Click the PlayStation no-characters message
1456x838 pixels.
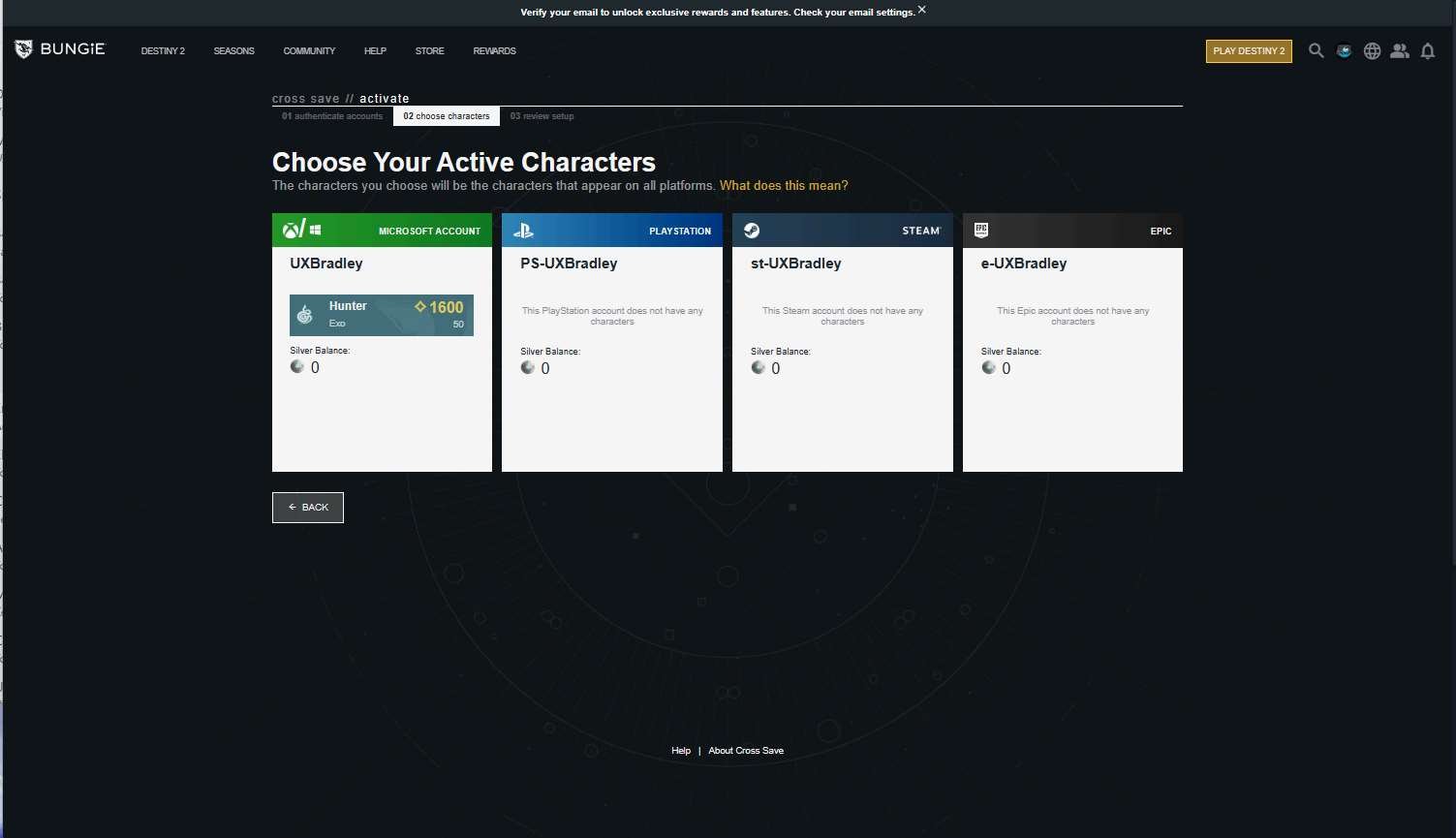pyautogui.click(x=612, y=316)
